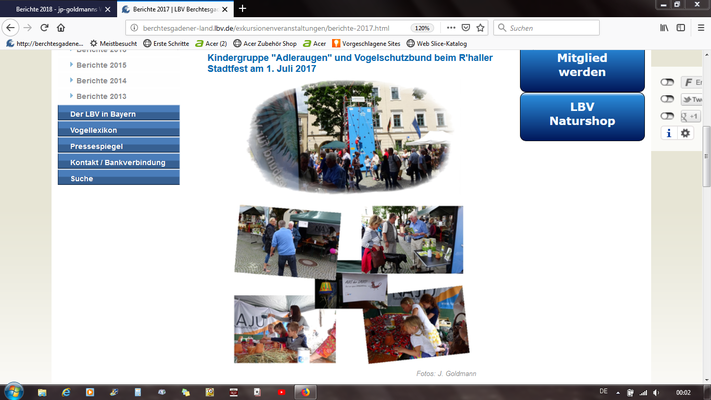This screenshot has height=400, width=711.
Task: Focus the Suchen search field
Action: tap(546, 28)
